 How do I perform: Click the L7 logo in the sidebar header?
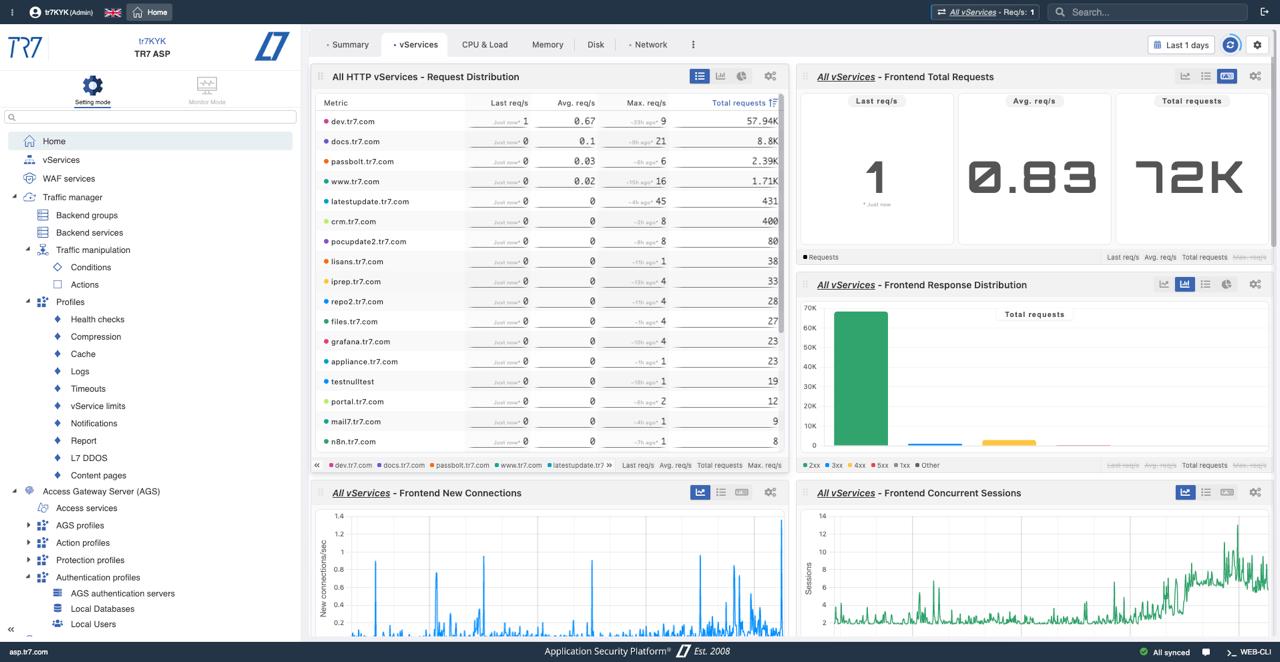coord(272,47)
